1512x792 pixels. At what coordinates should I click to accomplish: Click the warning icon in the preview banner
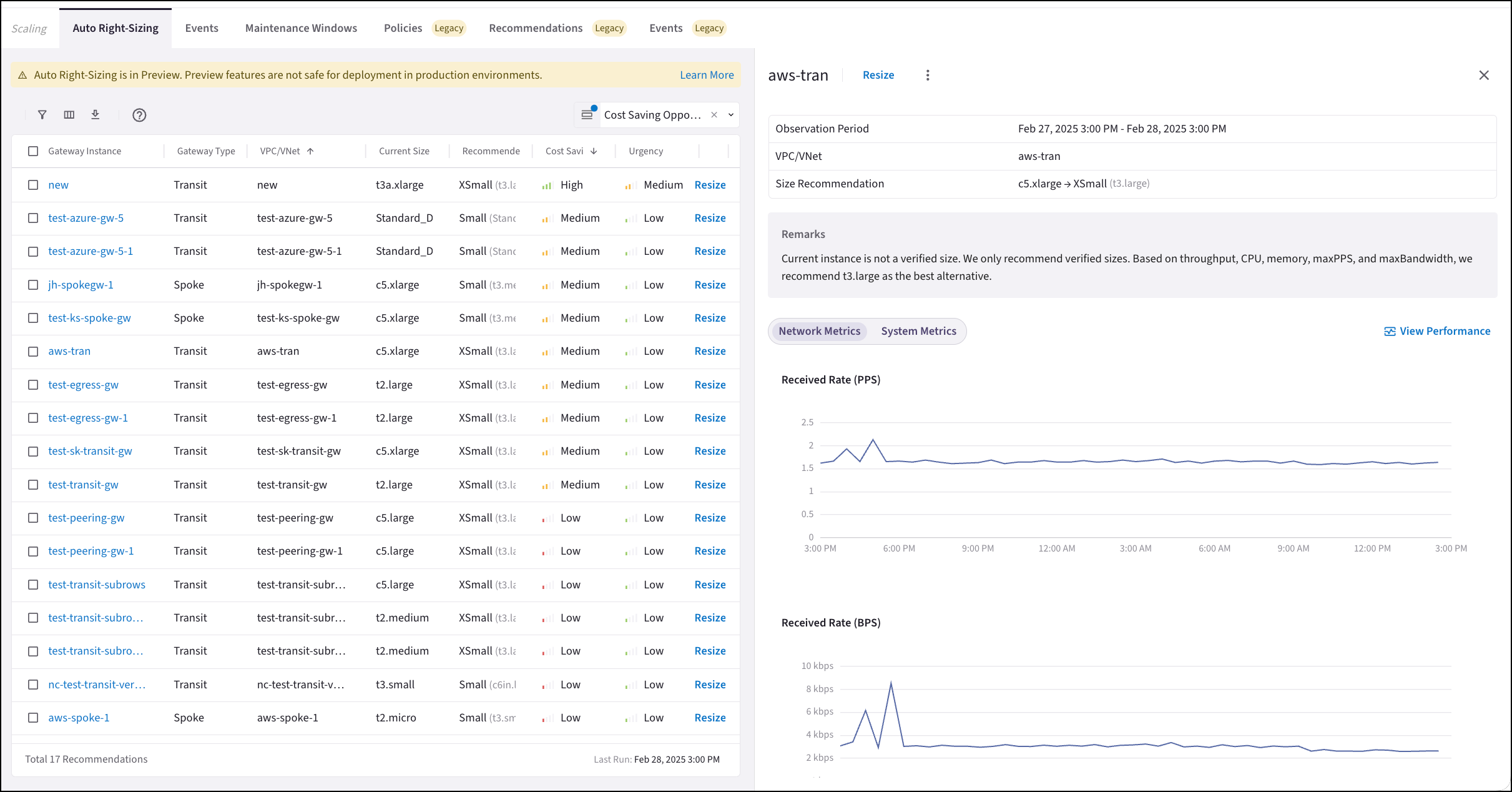tap(23, 74)
